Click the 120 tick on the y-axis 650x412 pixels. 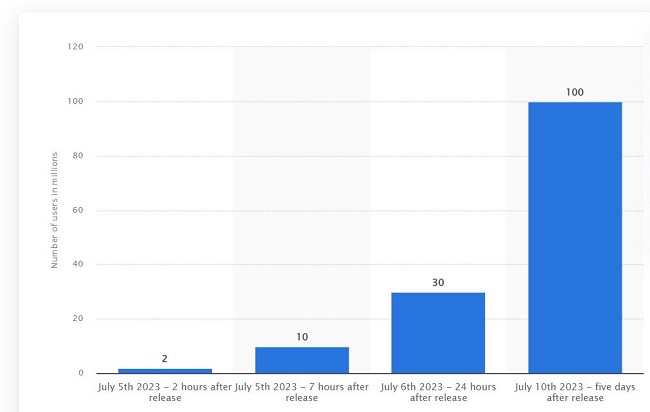pyautogui.click(x=76, y=47)
